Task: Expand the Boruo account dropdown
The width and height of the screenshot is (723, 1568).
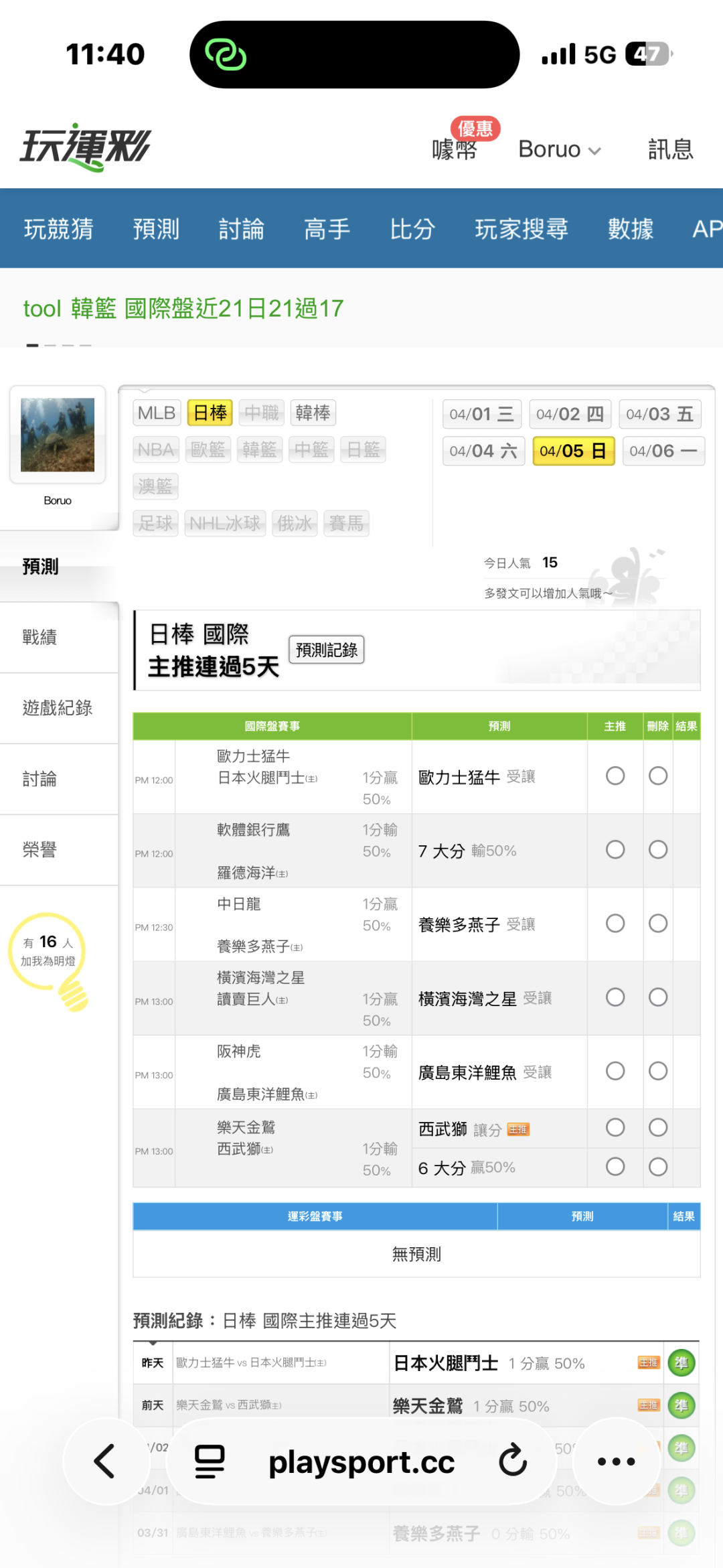Action: [559, 149]
